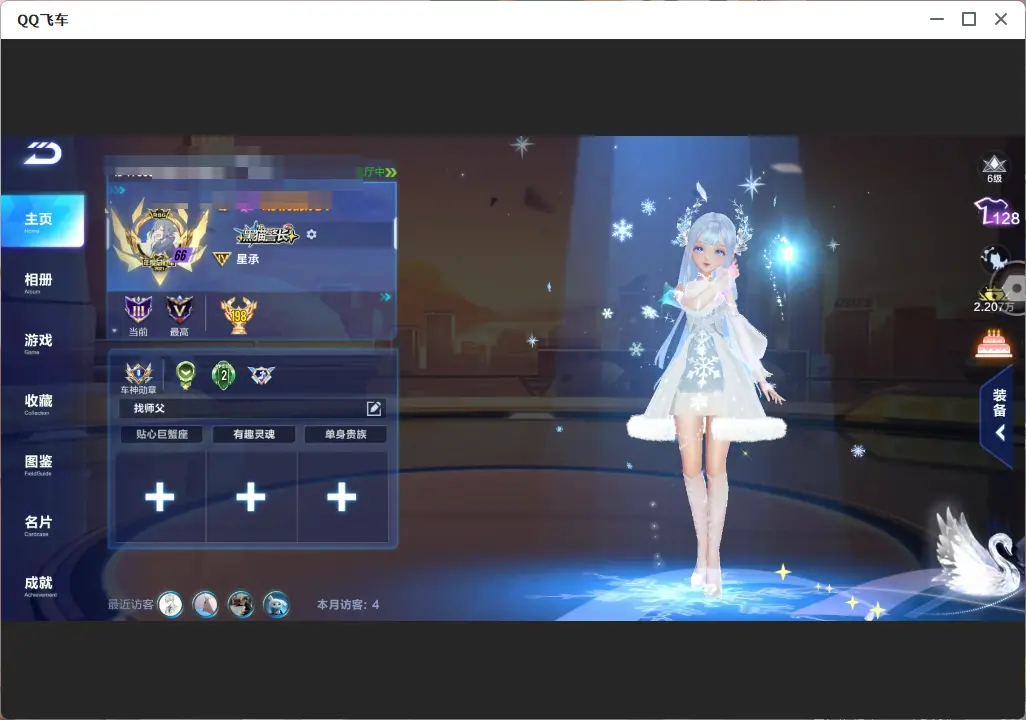Click the birthday cake icon
This screenshot has height=720, width=1026.
click(x=993, y=344)
